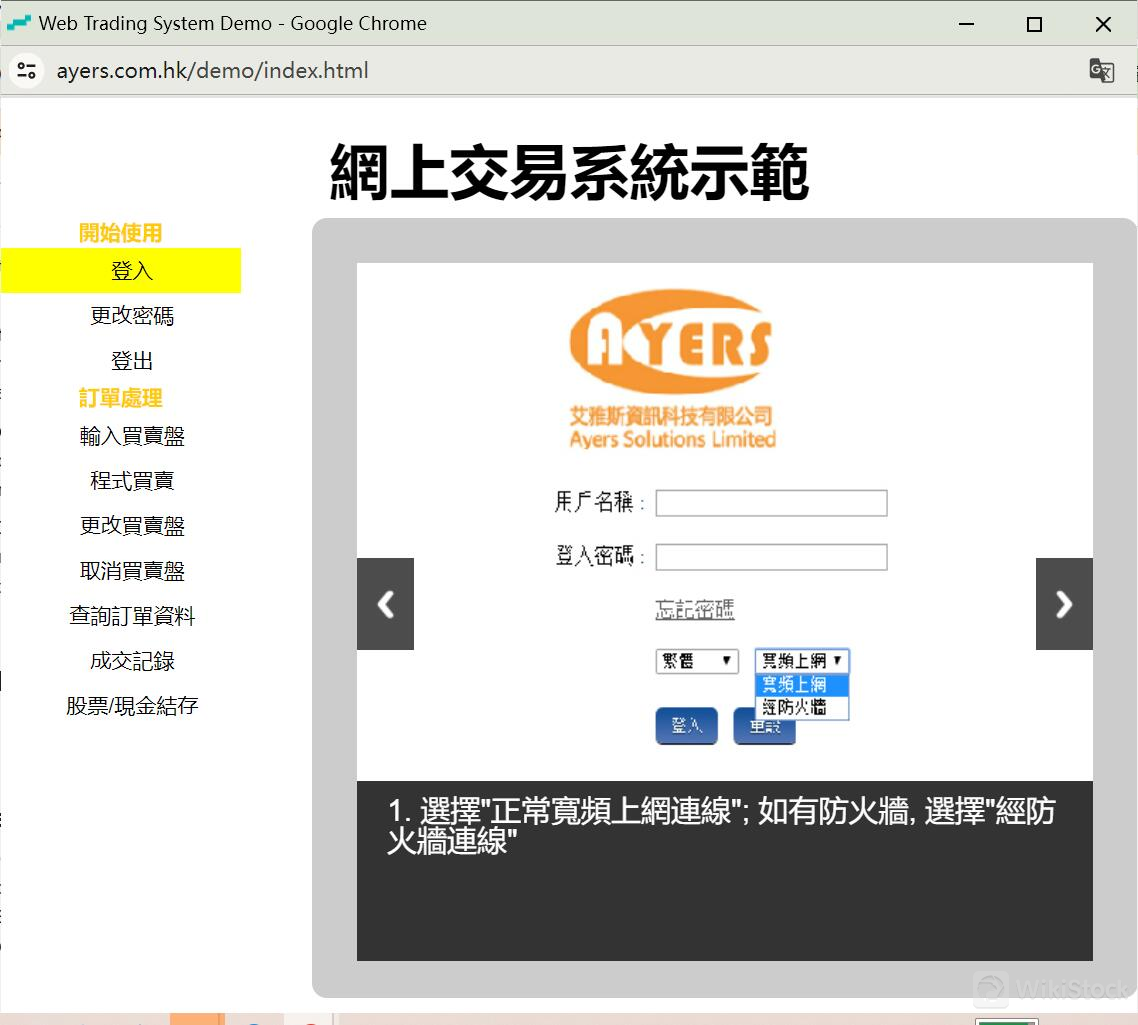Click the 用戶名稱 username input field
The height and width of the screenshot is (1025, 1138).
[771, 503]
